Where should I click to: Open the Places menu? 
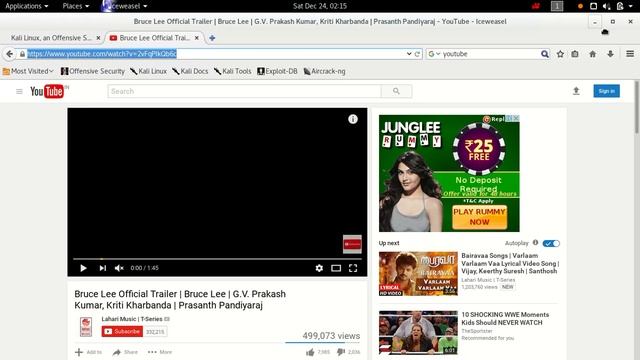76,6
